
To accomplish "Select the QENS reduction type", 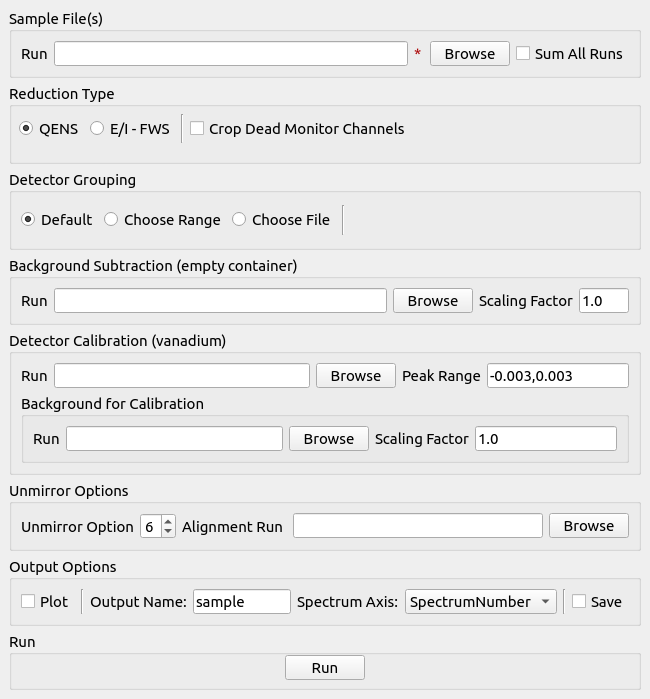I will [x=27, y=129].
